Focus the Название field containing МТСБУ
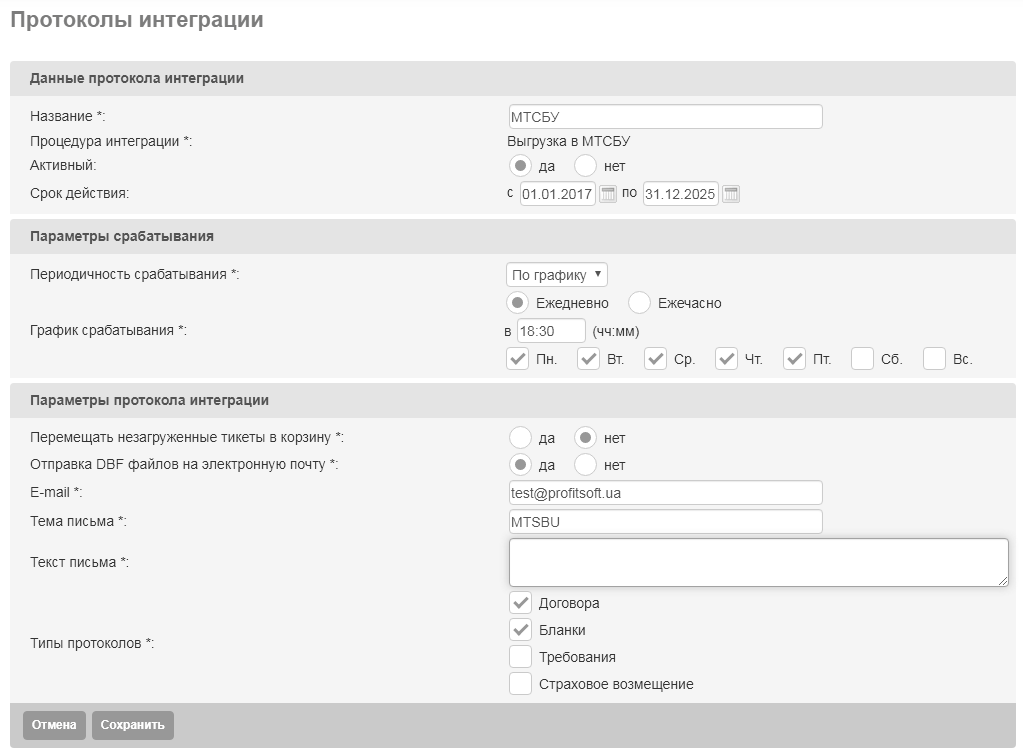The height and width of the screenshot is (755, 1023). (665, 117)
